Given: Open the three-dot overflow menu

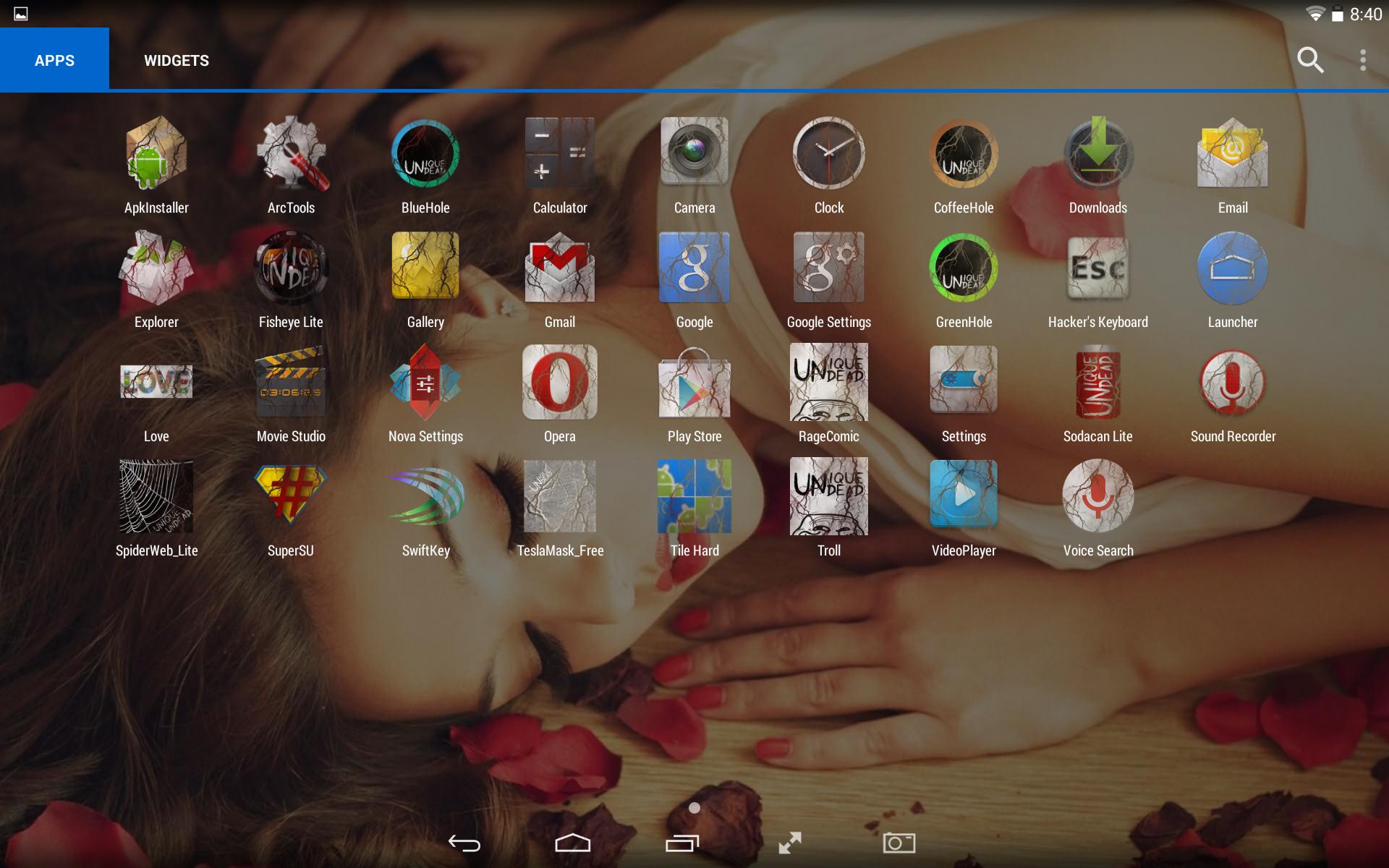Looking at the screenshot, I should [x=1363, y=60].
